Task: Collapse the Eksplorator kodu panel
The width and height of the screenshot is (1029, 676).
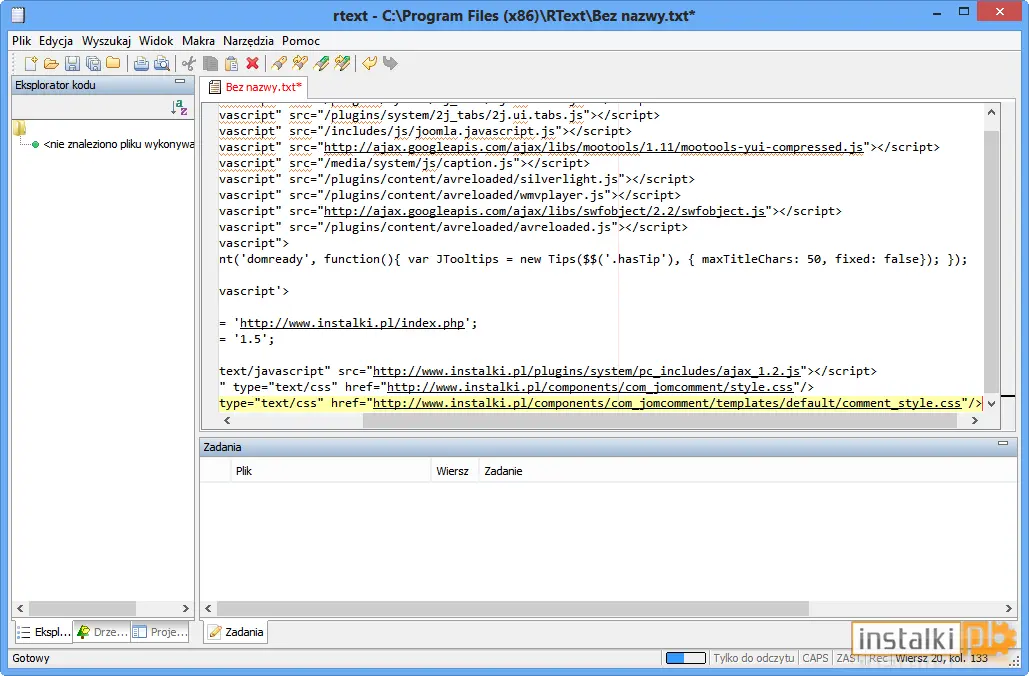Action: pyautogui.click(x=180, y=81)
